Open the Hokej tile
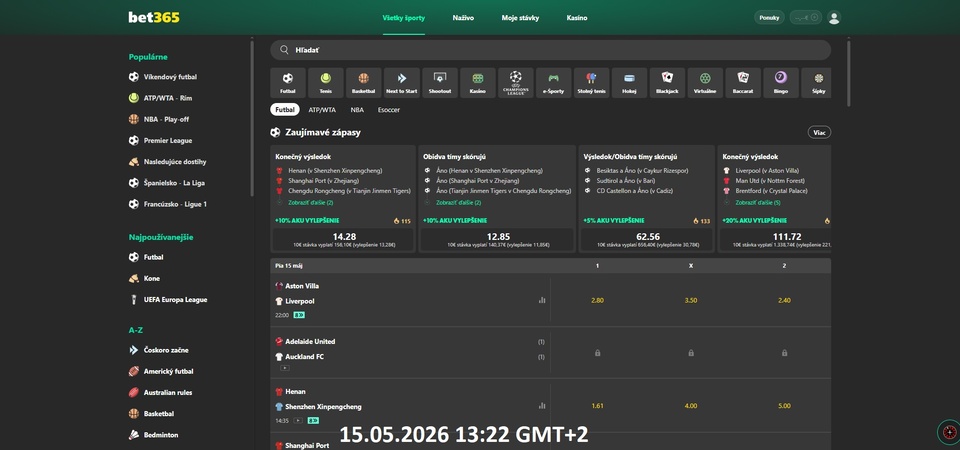 (629, 83)
